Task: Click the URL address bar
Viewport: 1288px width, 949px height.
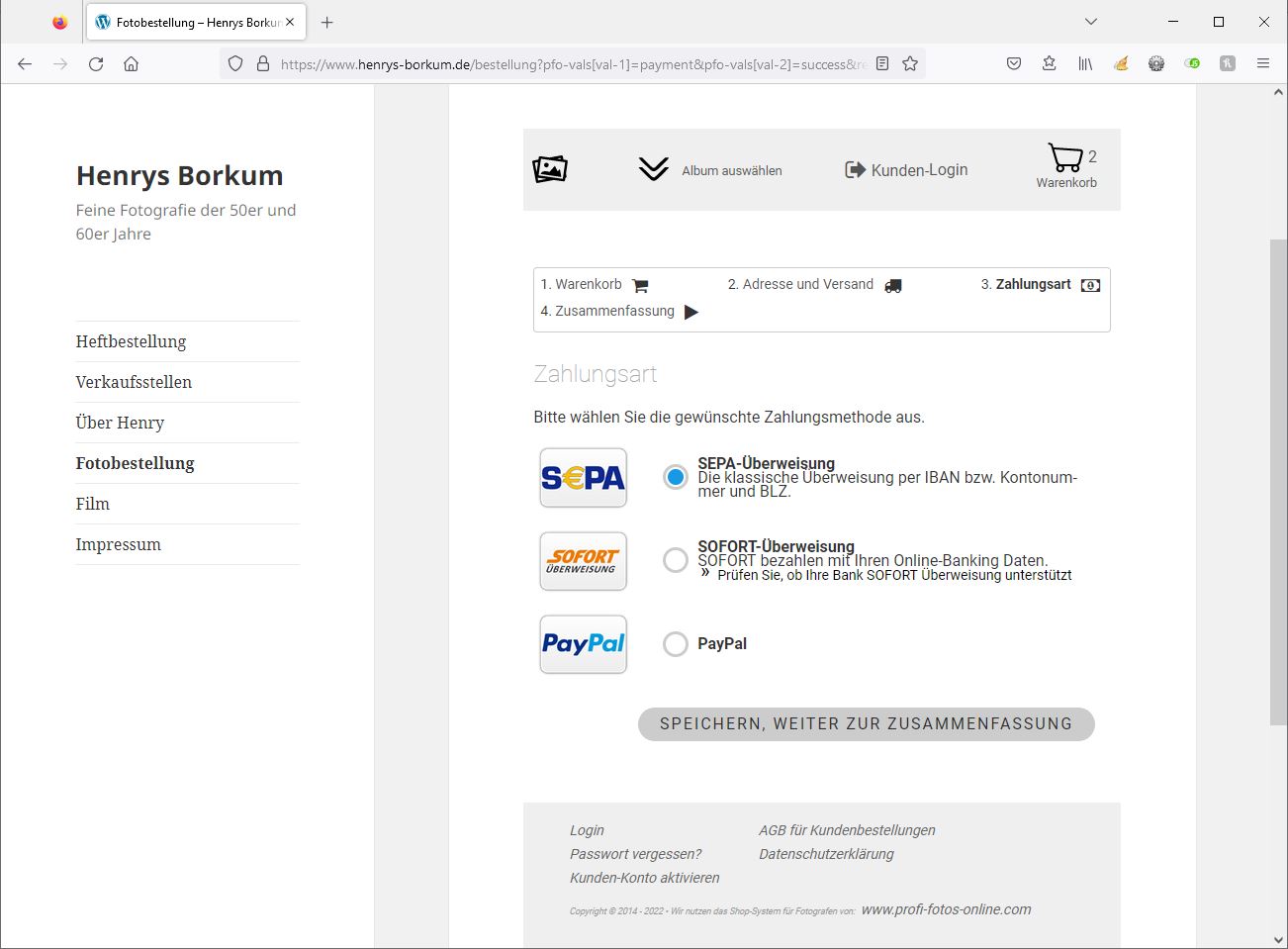Action: pos(572,64)
